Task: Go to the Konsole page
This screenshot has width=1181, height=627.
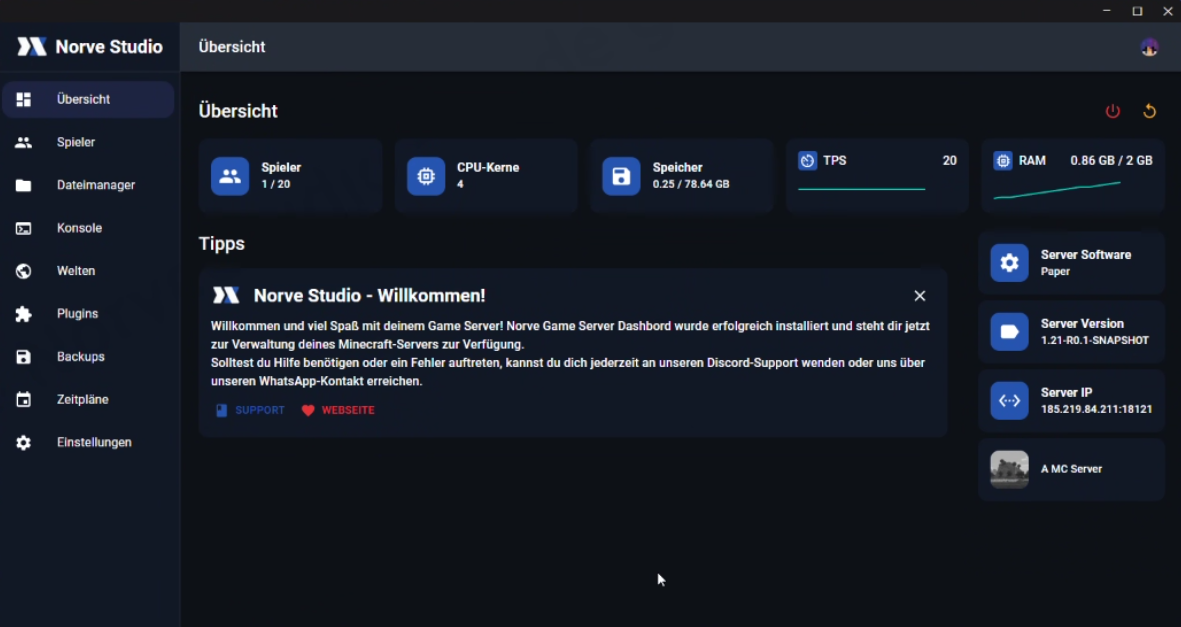Action: 79,228
